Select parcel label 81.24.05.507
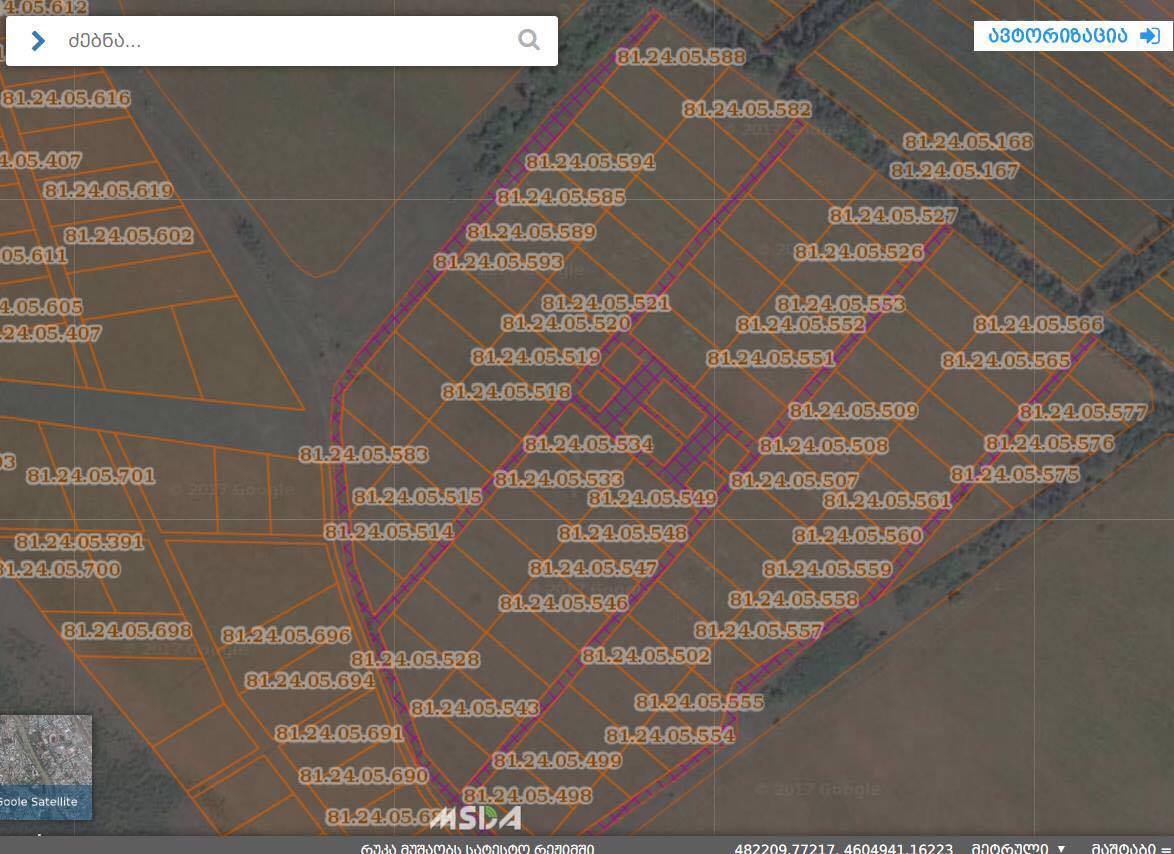 (x=794, y=481)
